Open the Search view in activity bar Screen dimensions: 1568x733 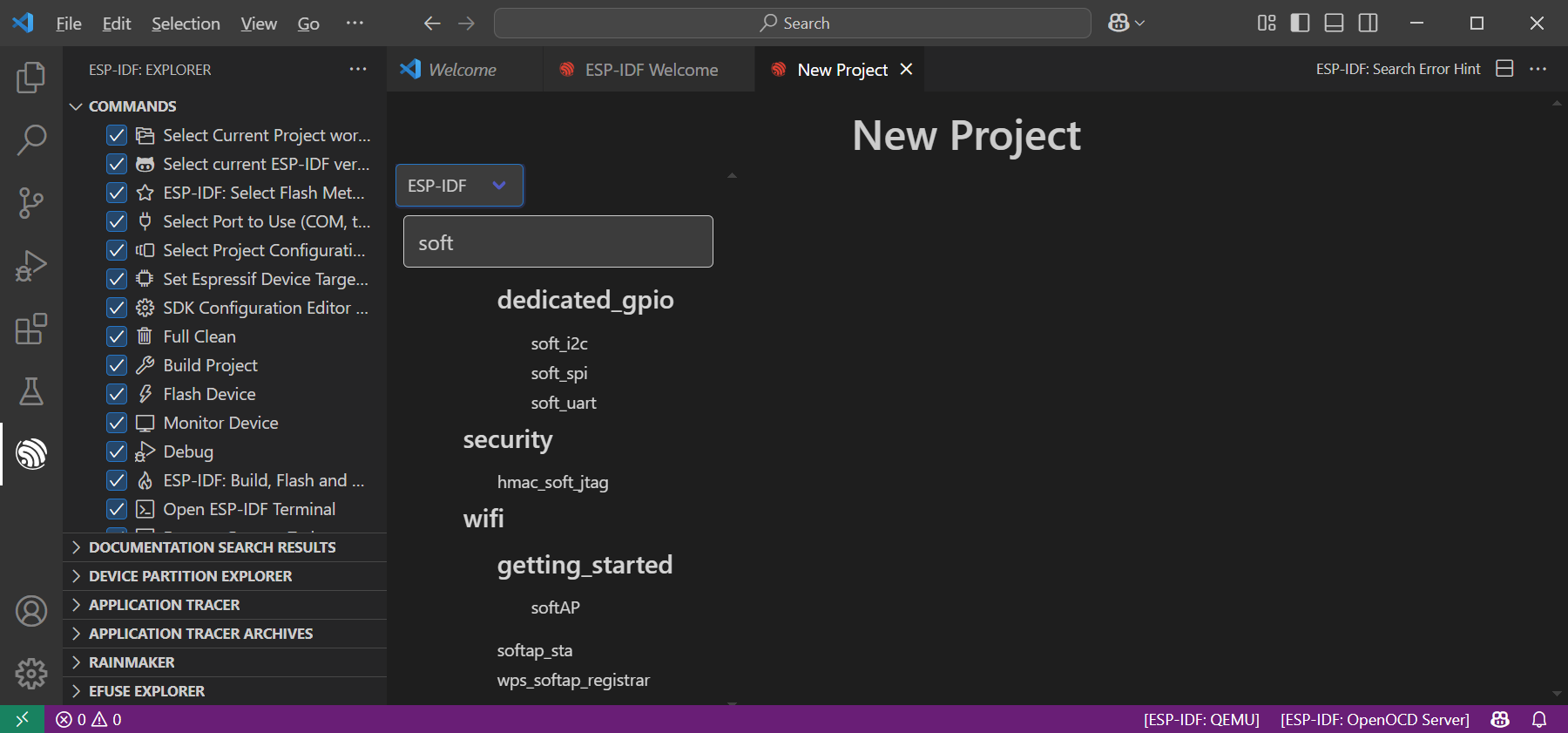(x=31, y=139)
